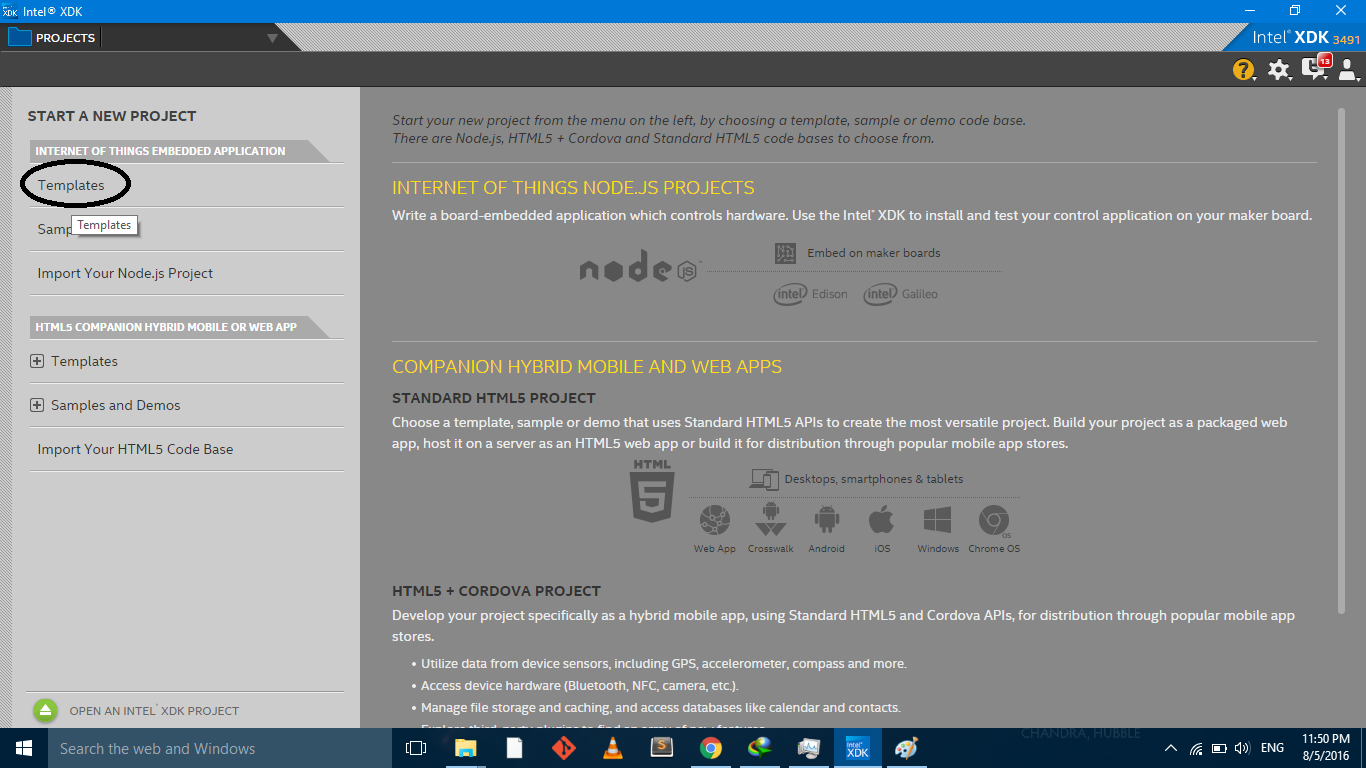Open the help menu question mark icon
1366x768 pixels.
pos(1243,69)
